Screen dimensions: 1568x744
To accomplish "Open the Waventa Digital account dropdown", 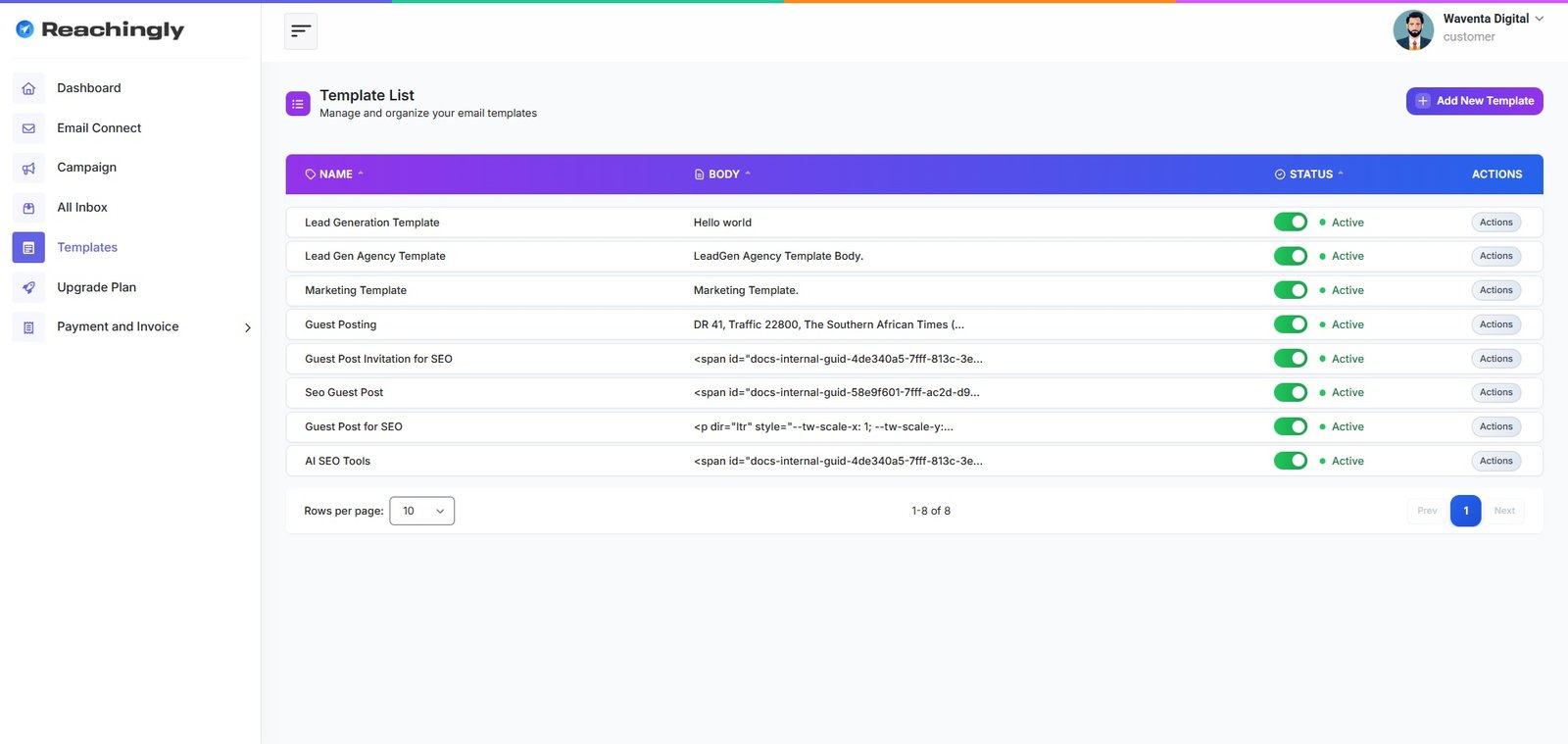I will click(1539, 19).
